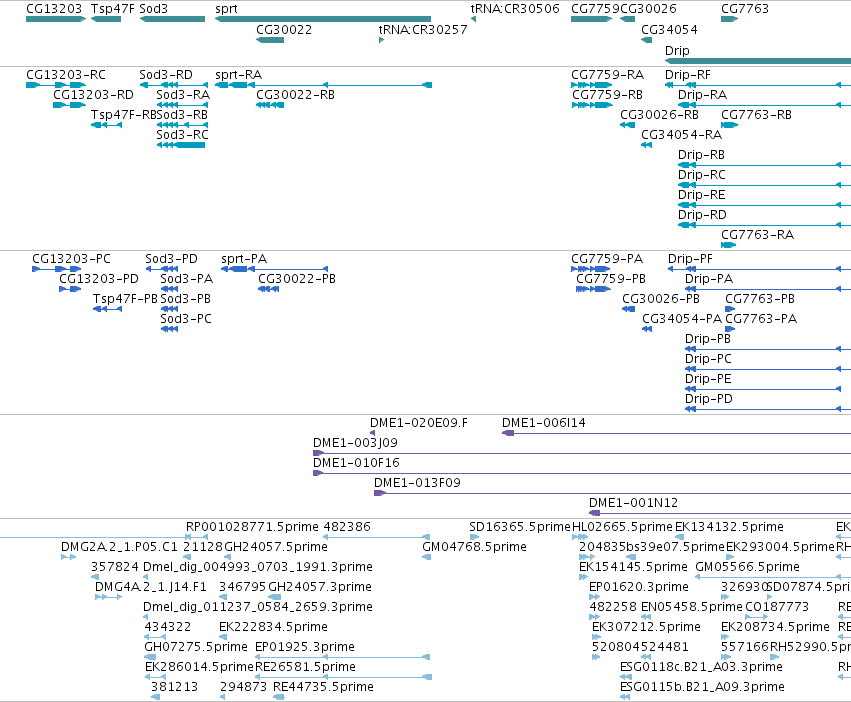Viewport: 851px width, 702px height.
Task: Select protein CG7763-PB
Action: click(760, 299)
